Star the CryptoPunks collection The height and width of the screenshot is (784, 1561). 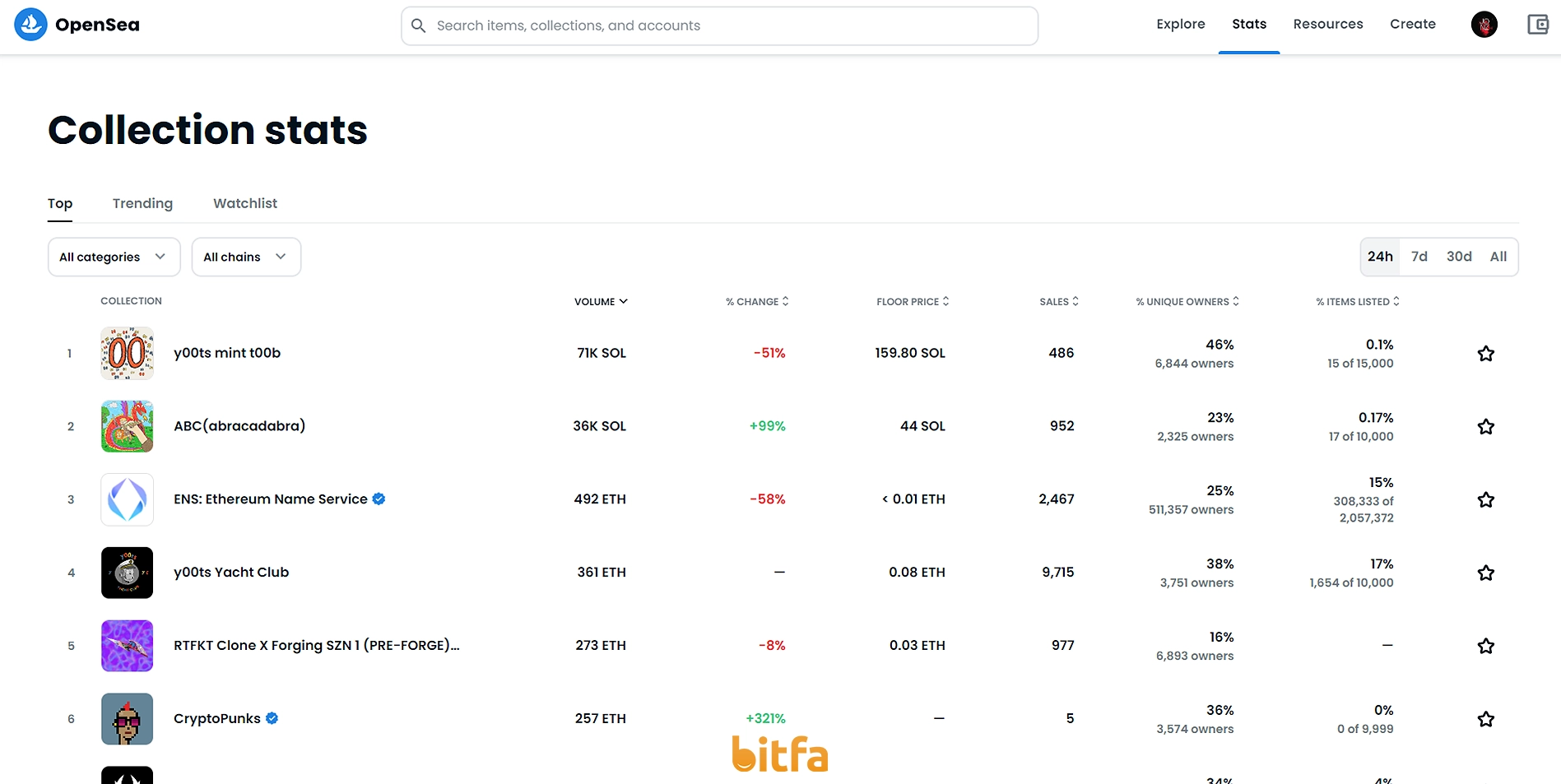pos(1485,720)
